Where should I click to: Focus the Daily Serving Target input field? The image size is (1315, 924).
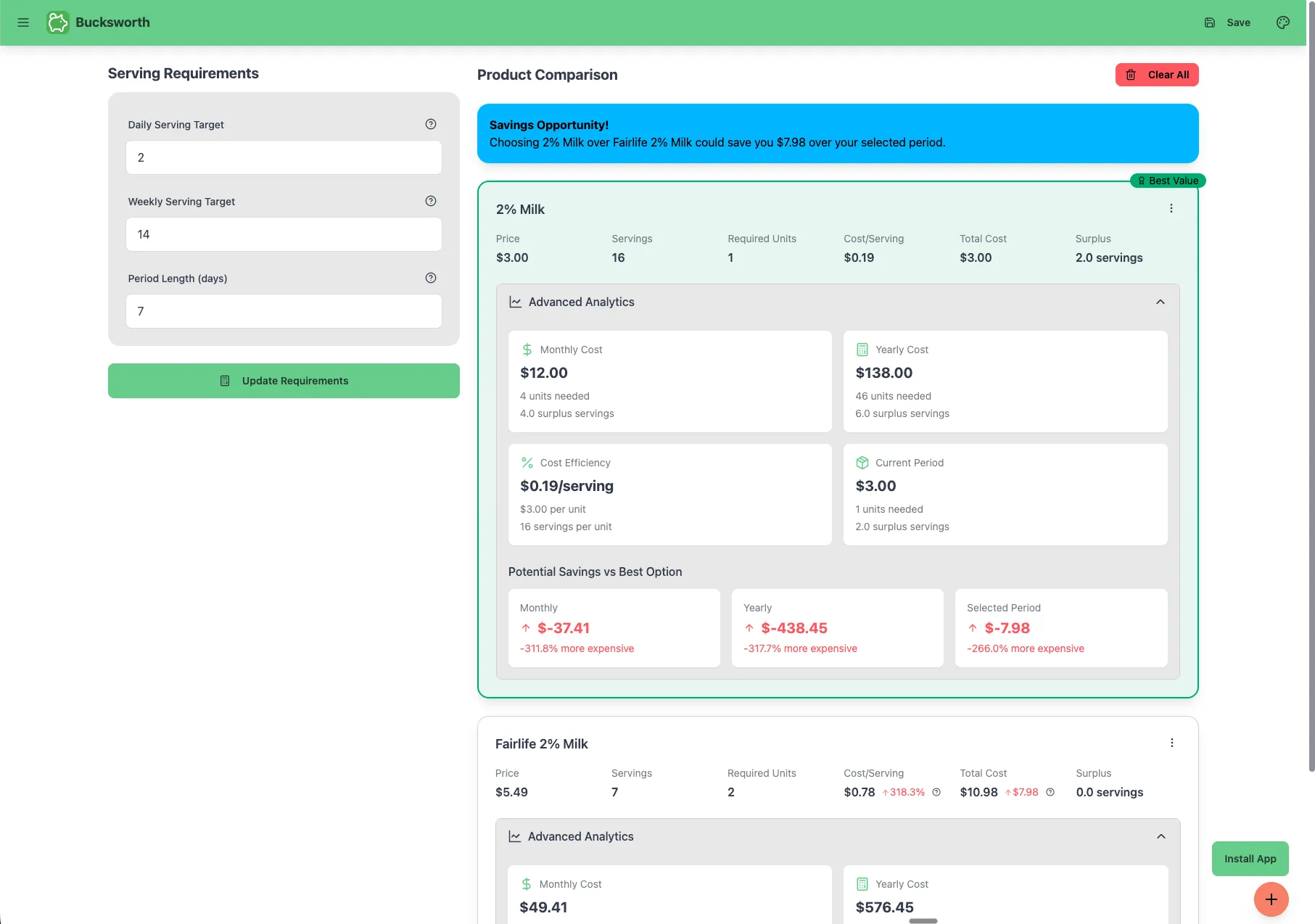(284, 157)
